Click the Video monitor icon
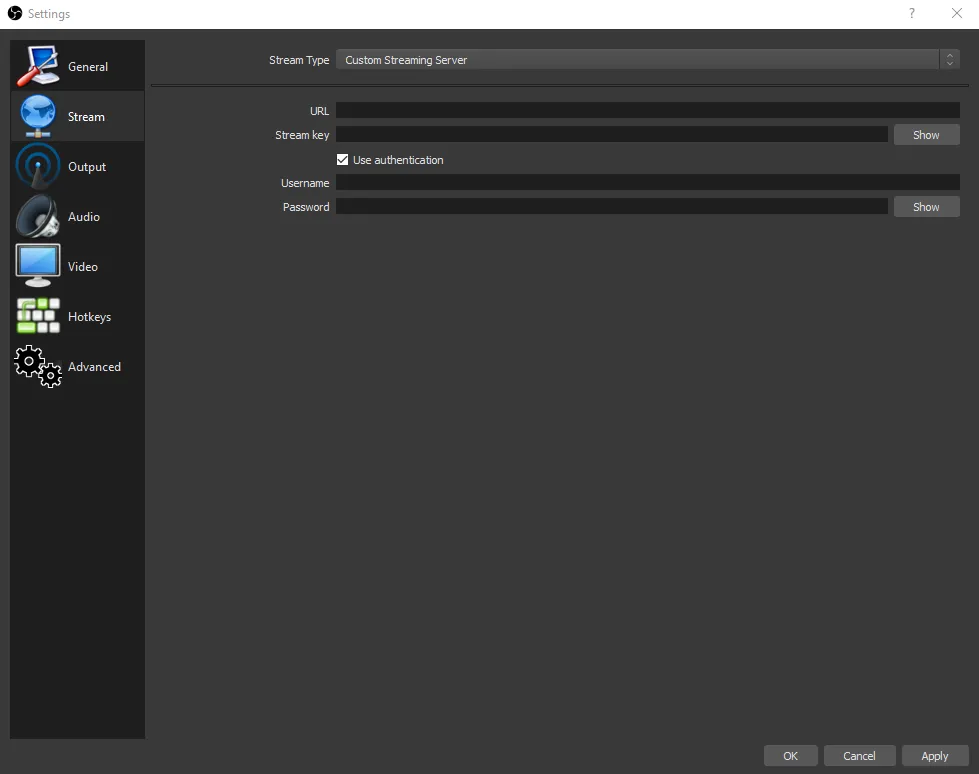The image size is (979, 774). (x=38, y=265)
